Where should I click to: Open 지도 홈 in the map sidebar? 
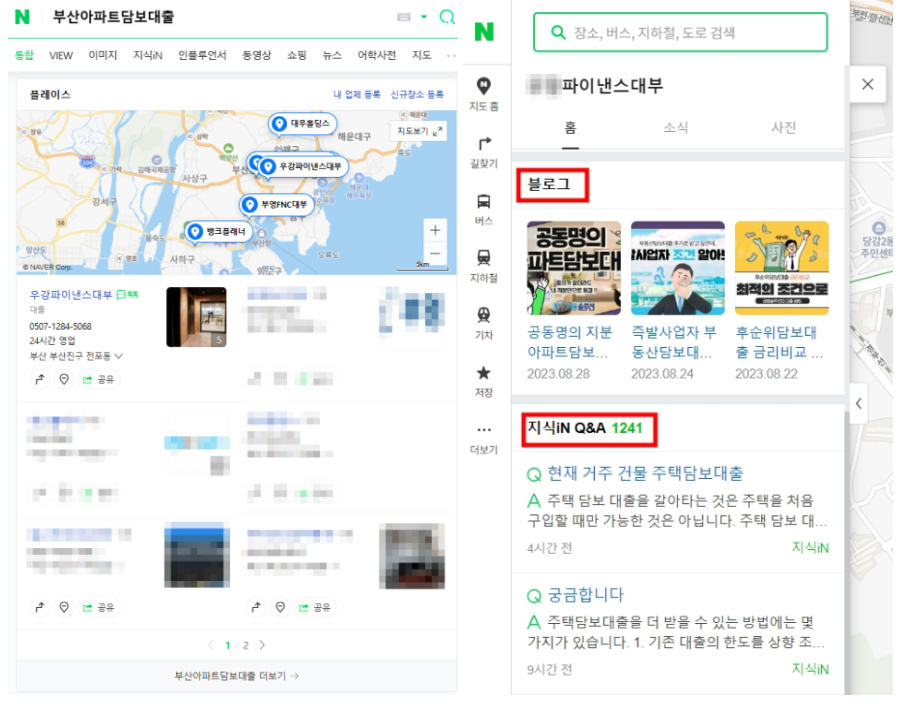click(x=484, y=95)
